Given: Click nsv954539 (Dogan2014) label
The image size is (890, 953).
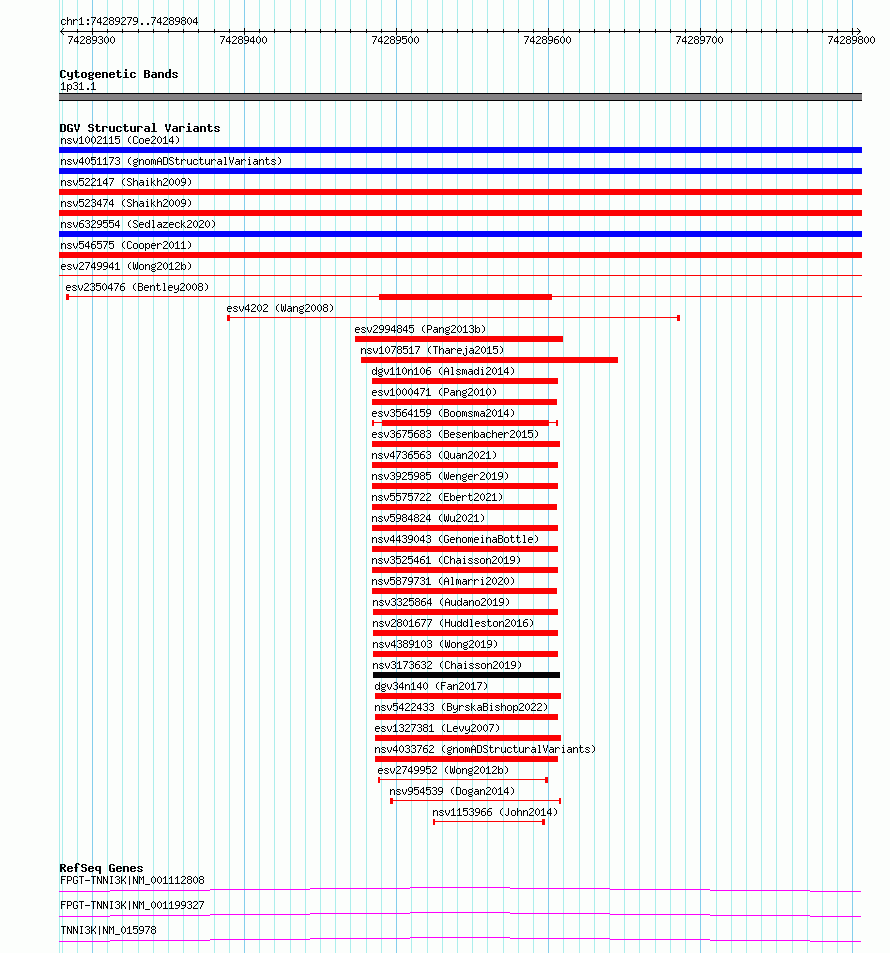Looking at the screenshot, I should [x=452, y=791].
